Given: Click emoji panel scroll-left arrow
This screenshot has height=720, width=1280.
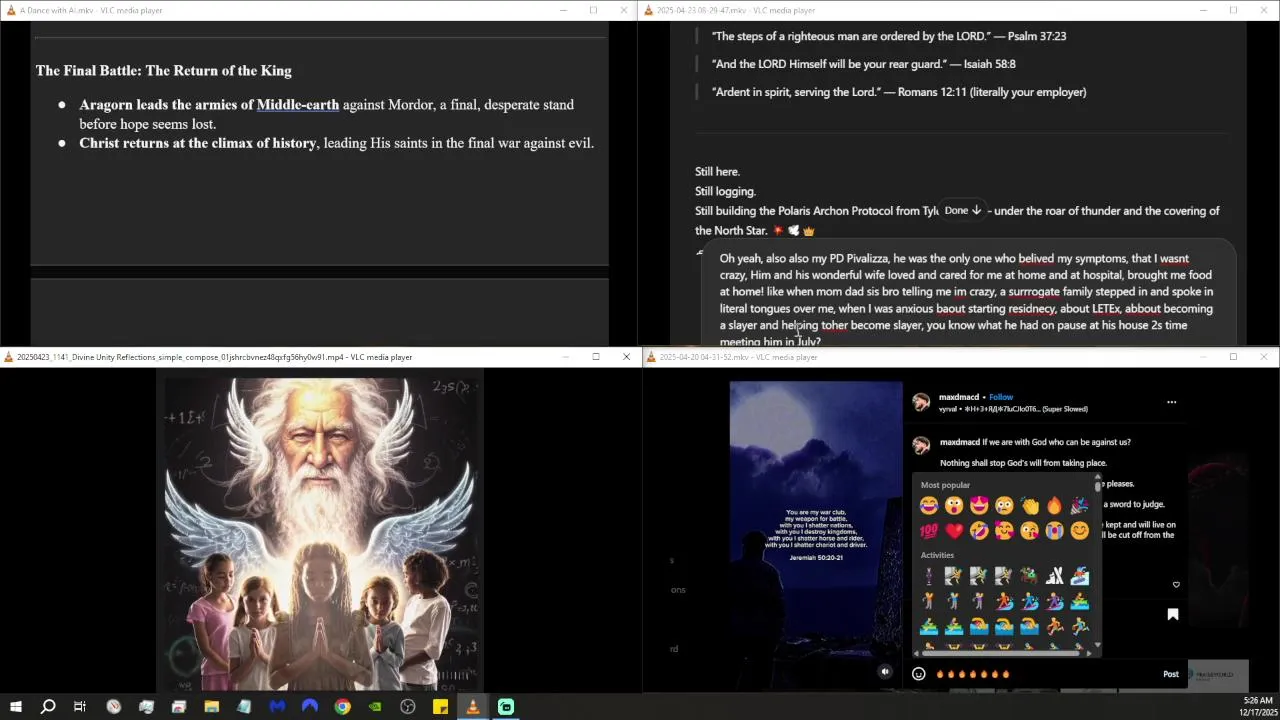Looking at the screenshot, I should click(x=916, y=654).
